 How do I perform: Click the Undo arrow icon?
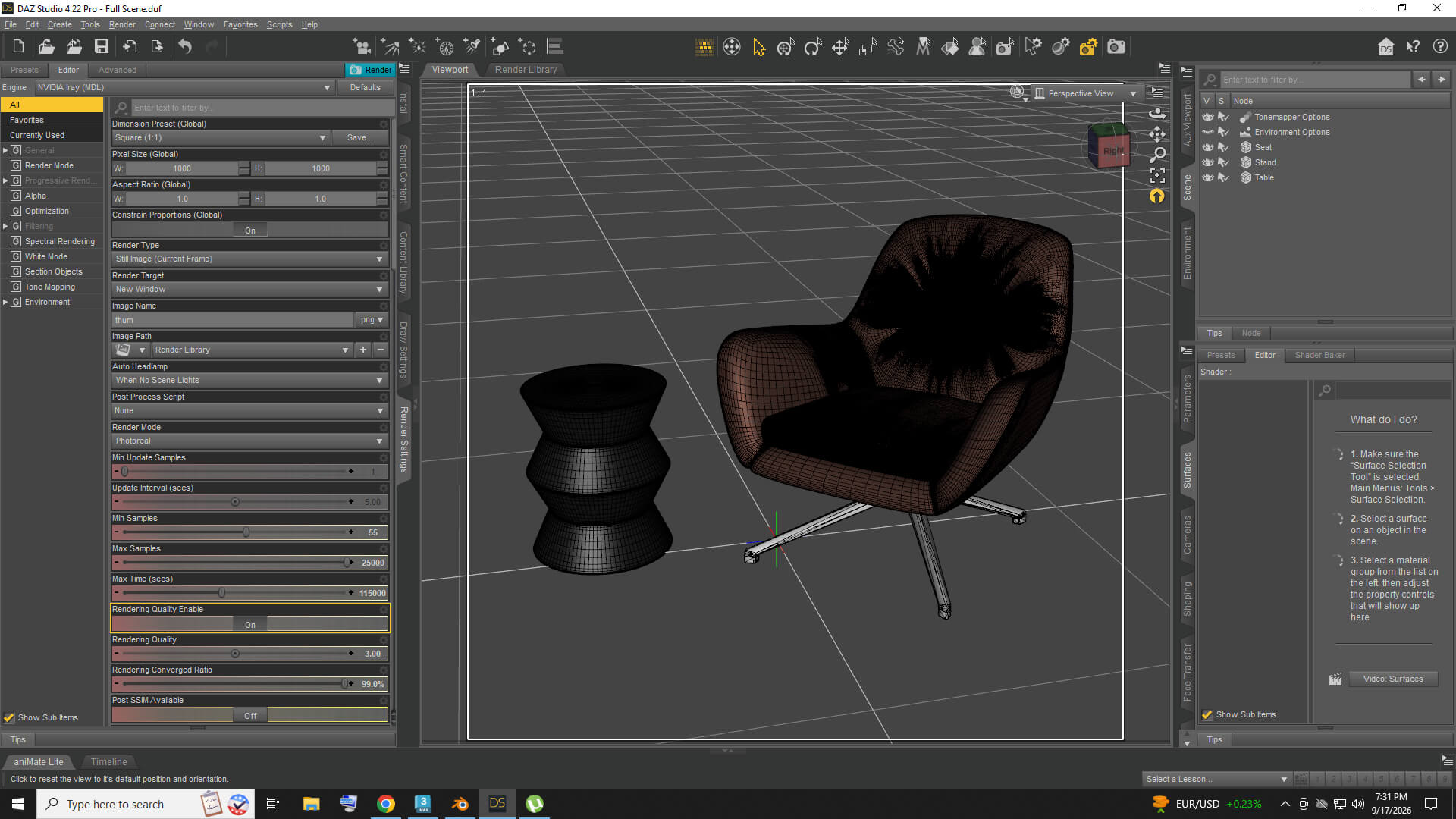tap(185, 47)
